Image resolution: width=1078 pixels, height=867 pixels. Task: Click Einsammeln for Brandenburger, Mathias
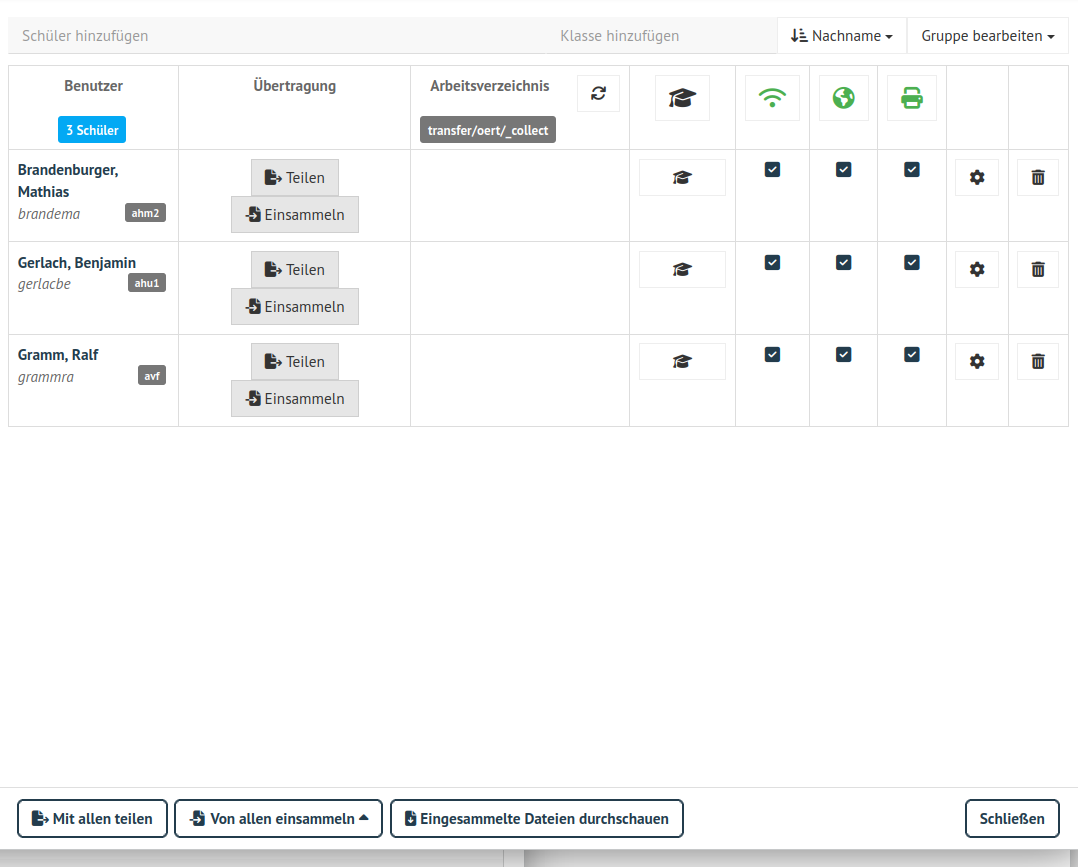click(x=295, y=215)
